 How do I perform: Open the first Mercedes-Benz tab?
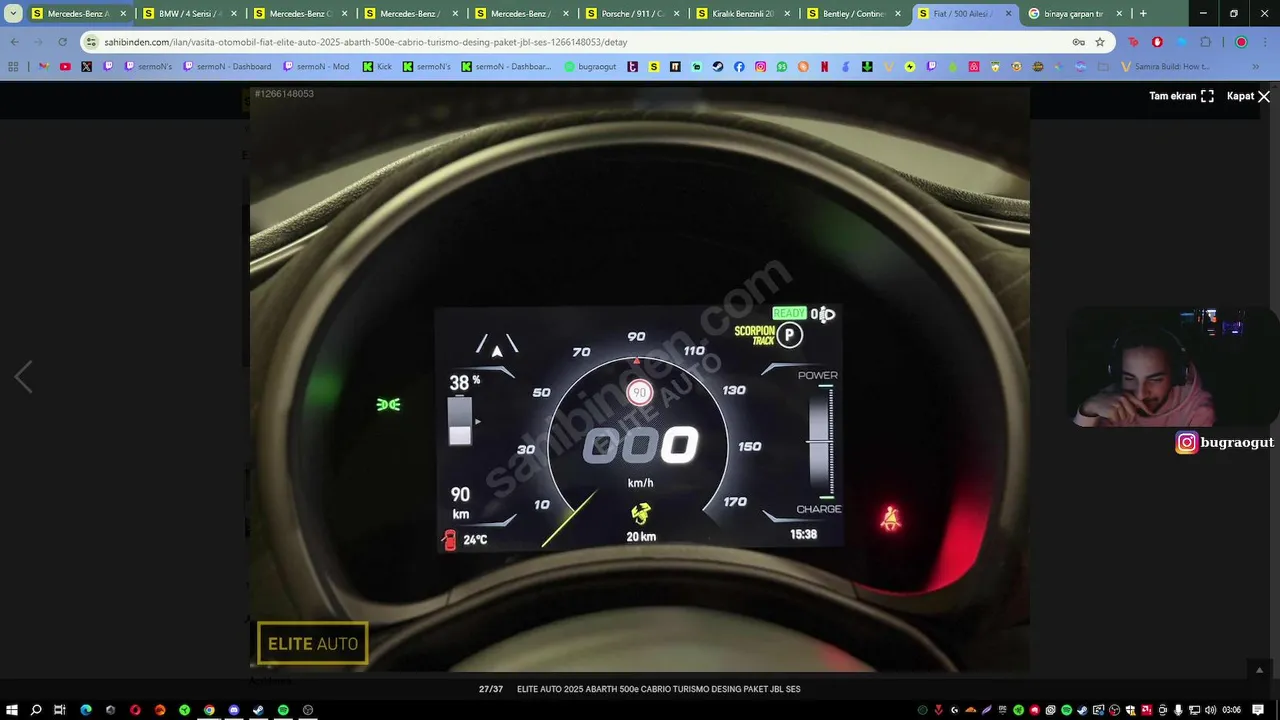click(77, 14)
